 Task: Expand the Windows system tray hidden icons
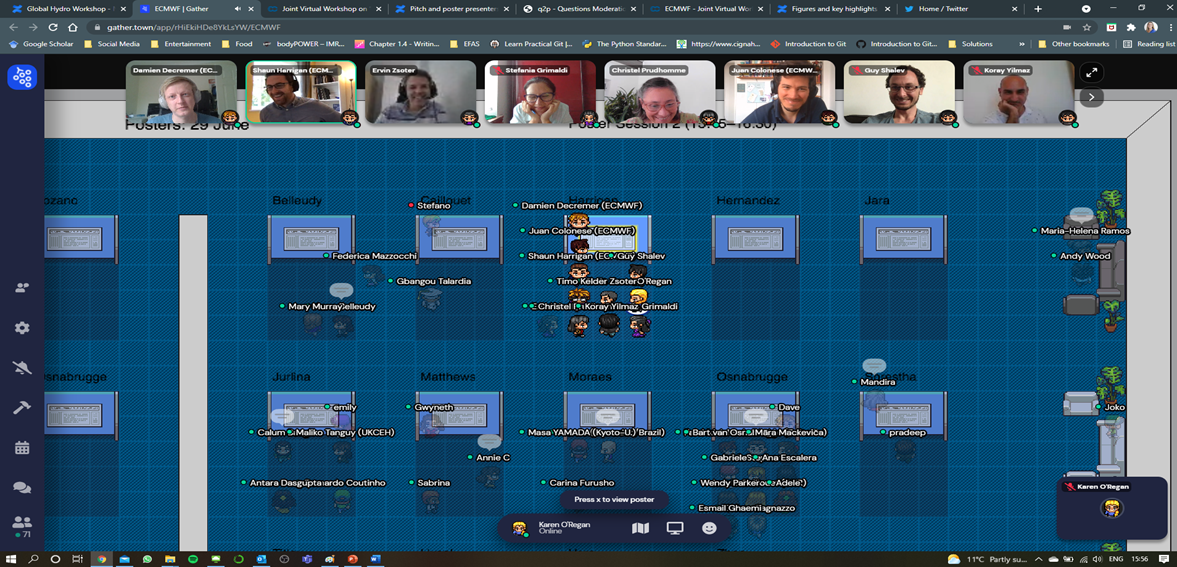(x=1038, y=559)
